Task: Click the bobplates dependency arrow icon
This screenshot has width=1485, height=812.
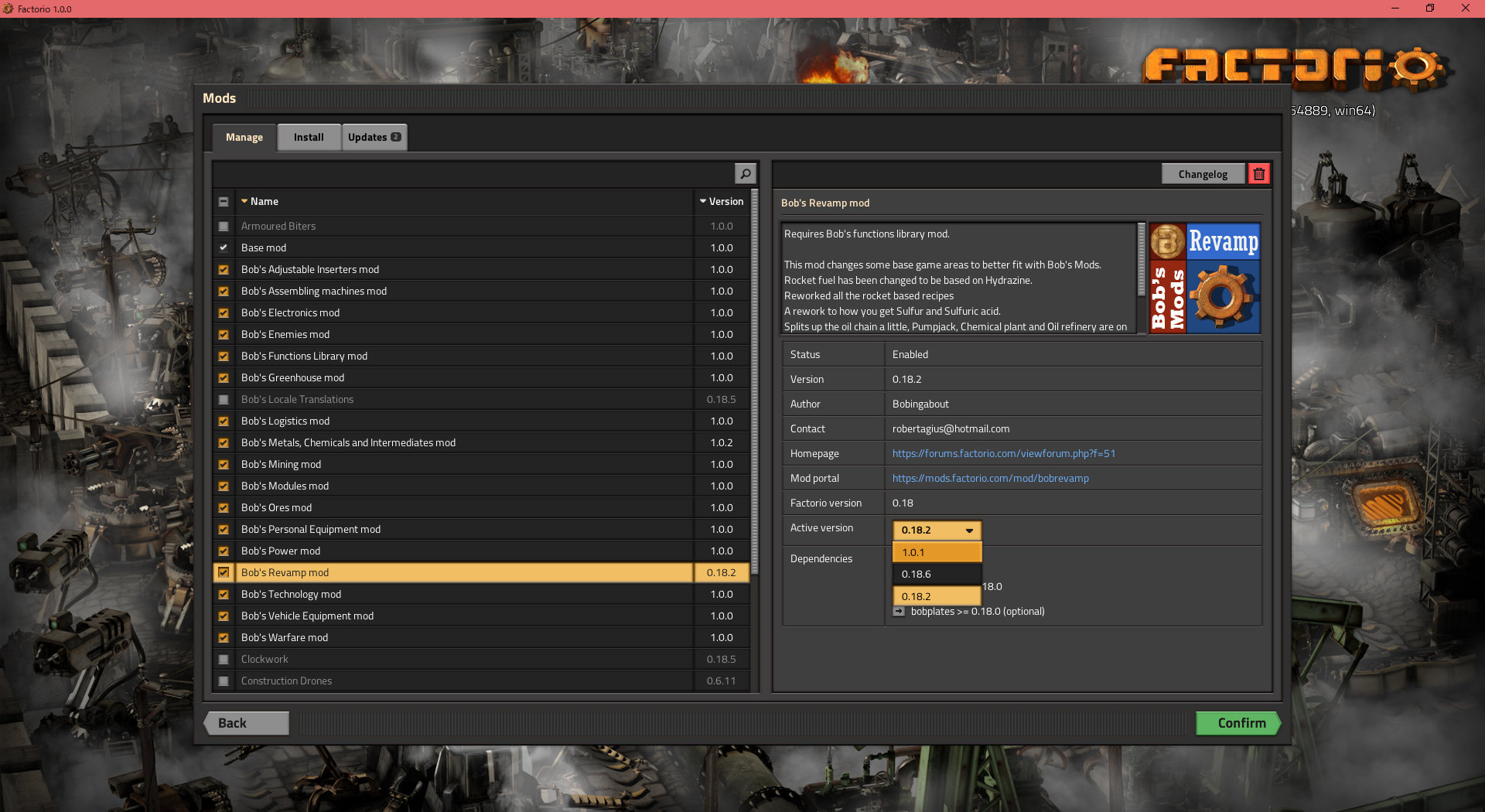Action: tap(899, 612)
